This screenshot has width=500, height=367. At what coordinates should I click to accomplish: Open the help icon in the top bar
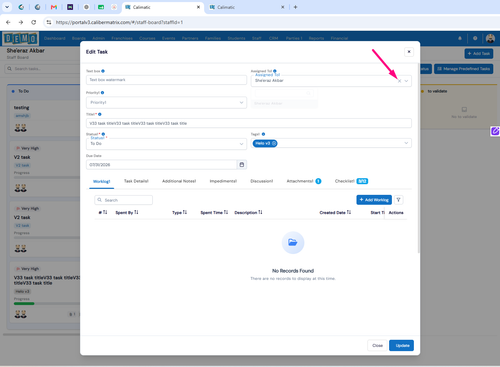click(475, 38)
